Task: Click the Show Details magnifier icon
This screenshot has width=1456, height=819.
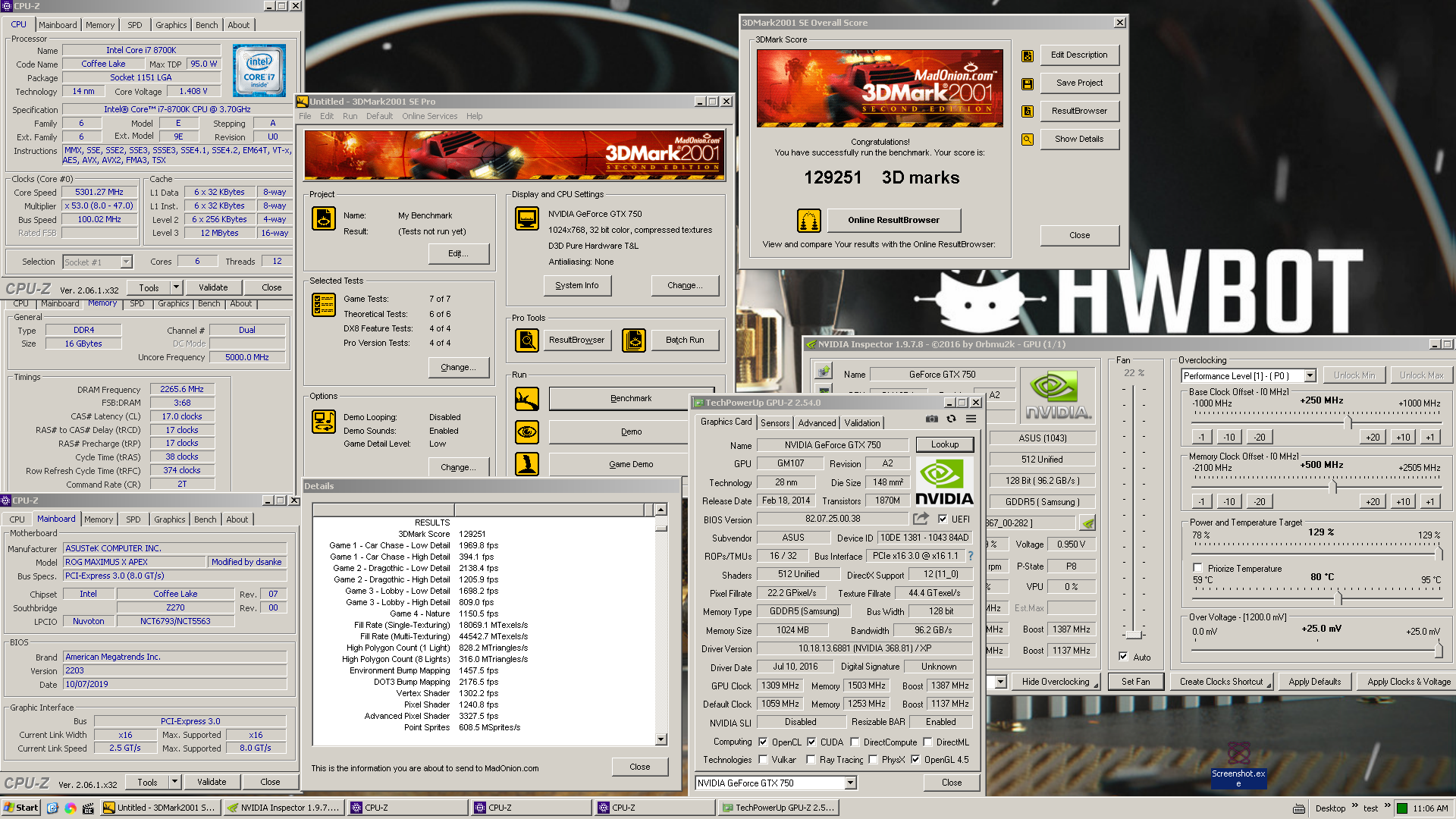Action: point(1028,140)
